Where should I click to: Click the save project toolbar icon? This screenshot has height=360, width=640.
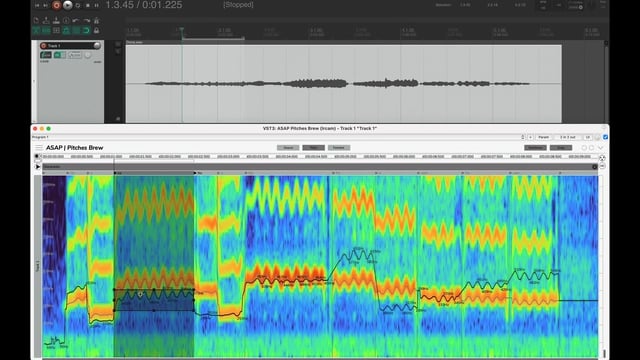tap(56, 20)
